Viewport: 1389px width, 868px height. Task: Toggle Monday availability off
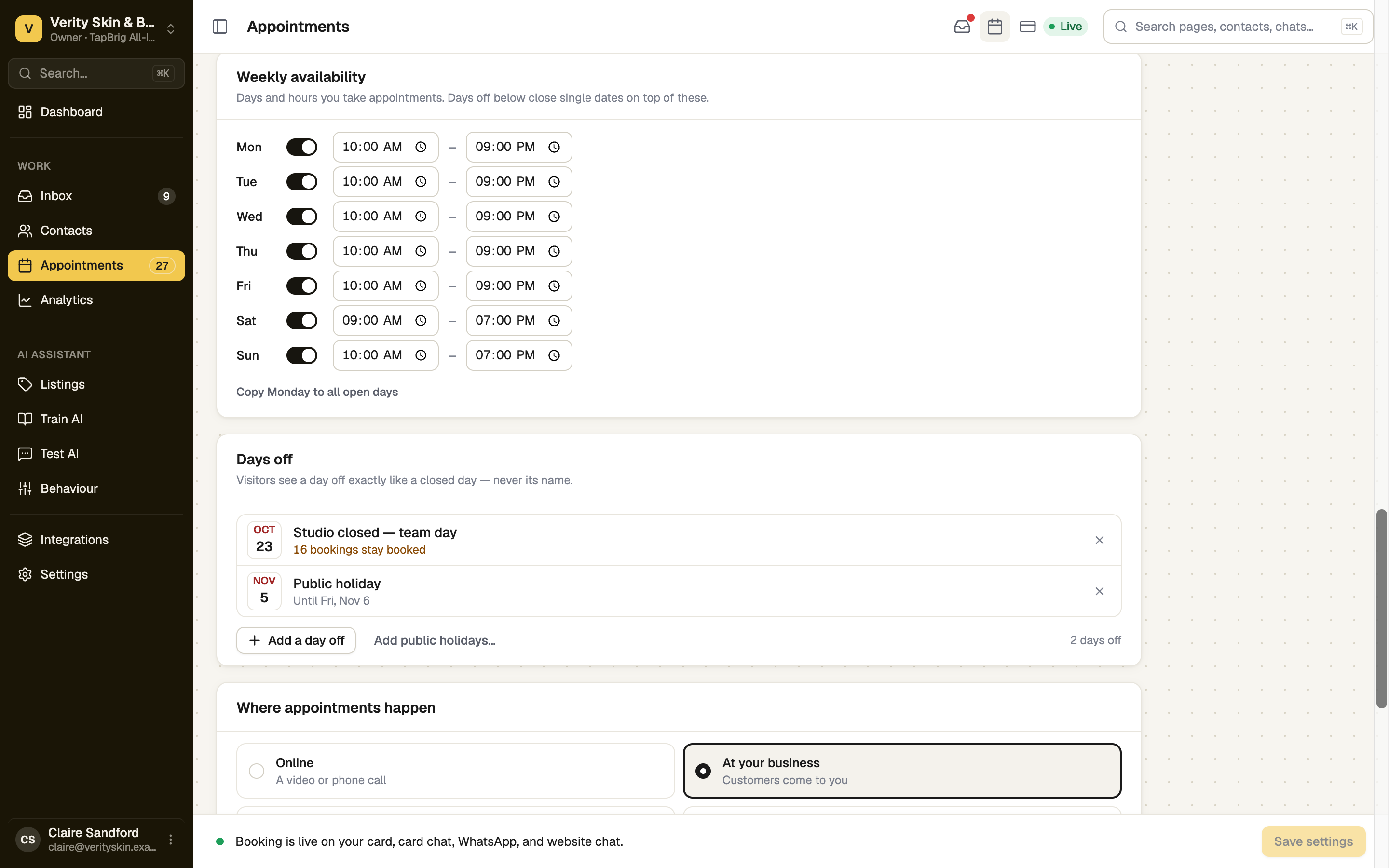coord(302,147)
